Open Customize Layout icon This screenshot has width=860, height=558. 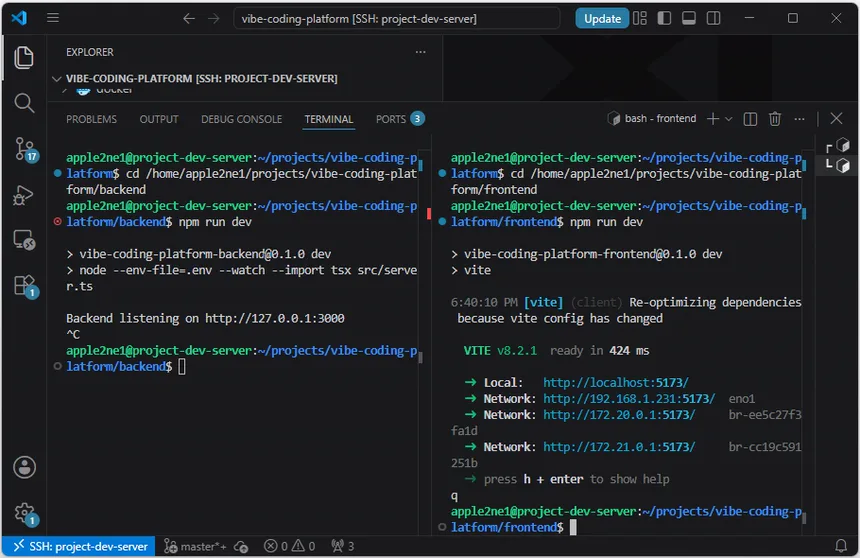point(640,18)
